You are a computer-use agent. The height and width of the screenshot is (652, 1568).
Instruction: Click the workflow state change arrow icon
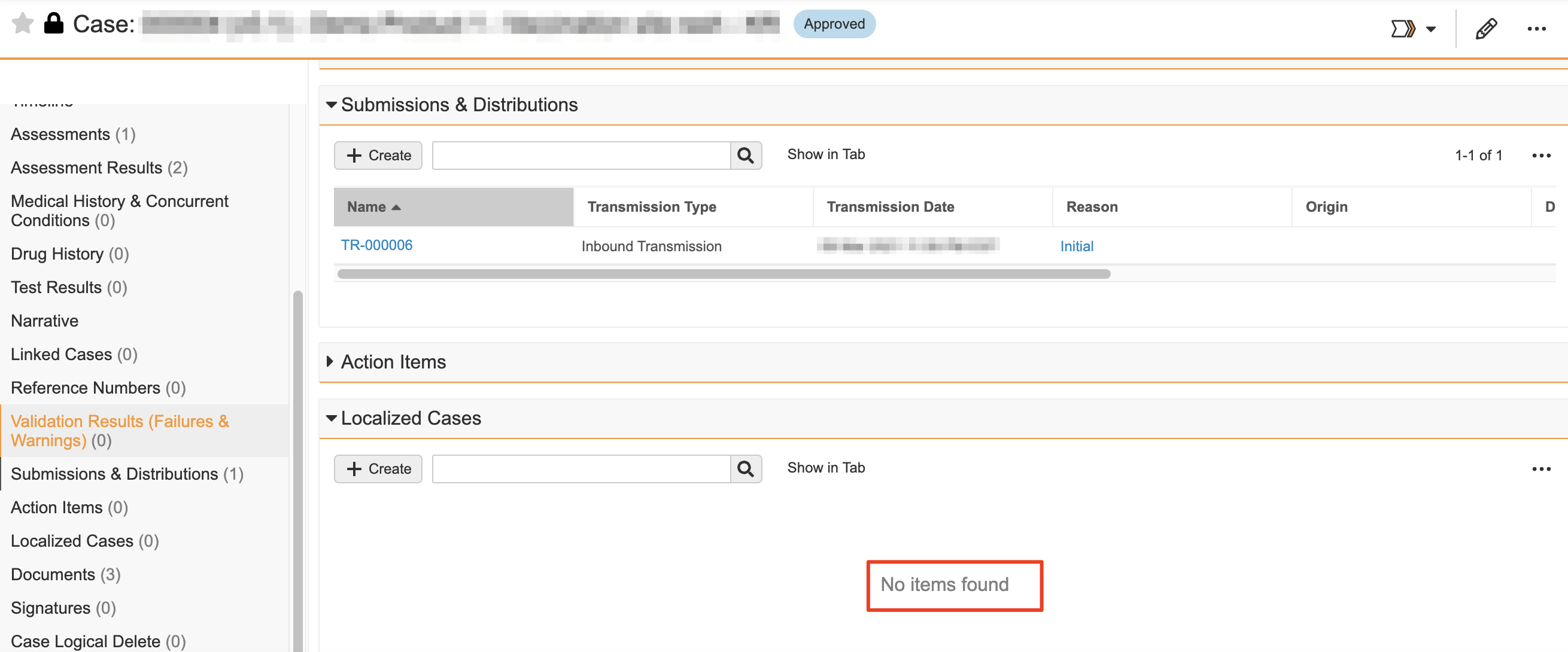1402,29
